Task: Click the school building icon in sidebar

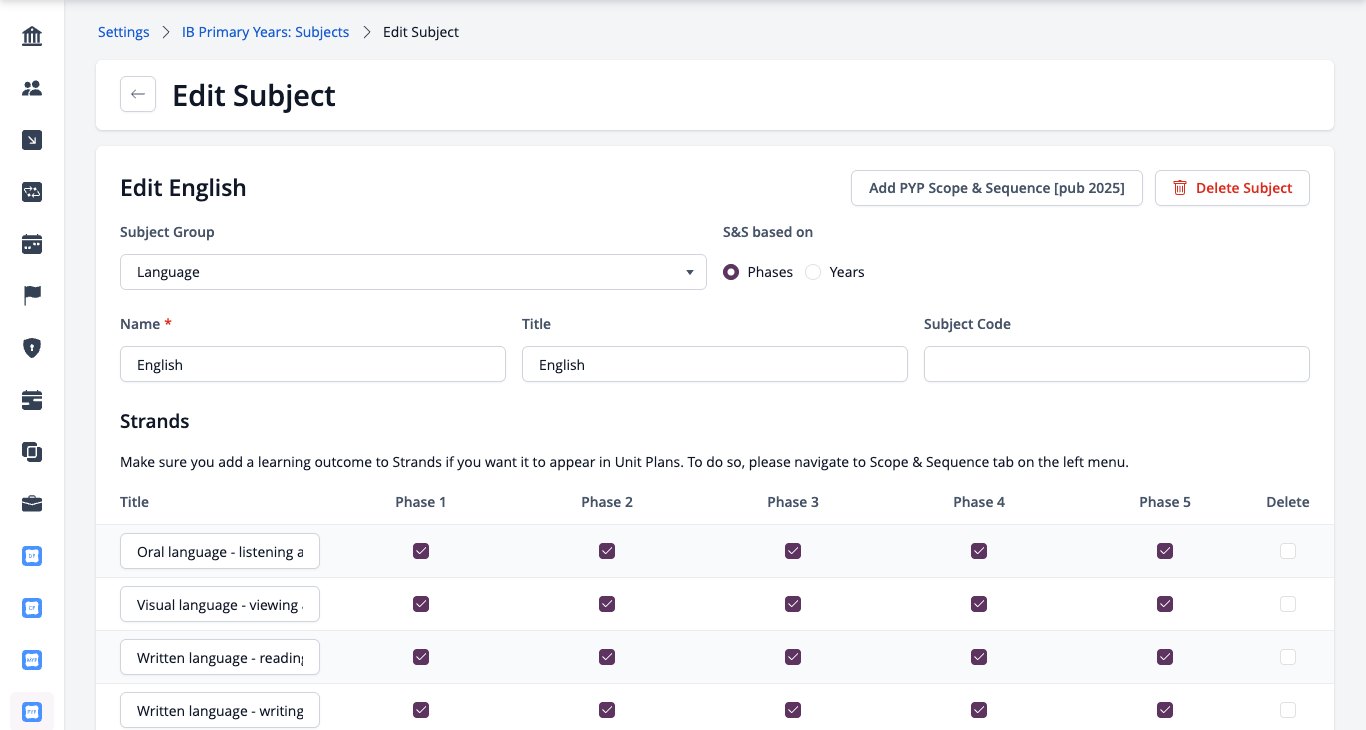Action: point(32,37)
